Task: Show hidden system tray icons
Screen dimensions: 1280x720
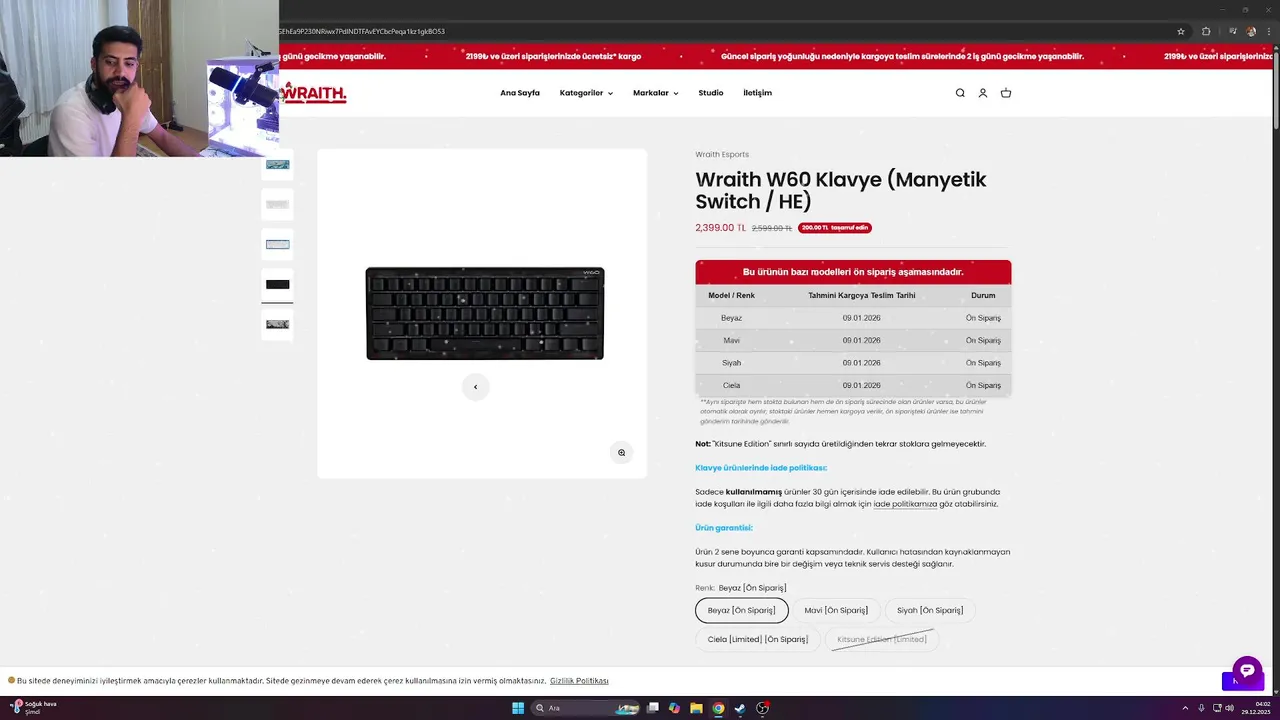Action: (x=1185, y=708)
